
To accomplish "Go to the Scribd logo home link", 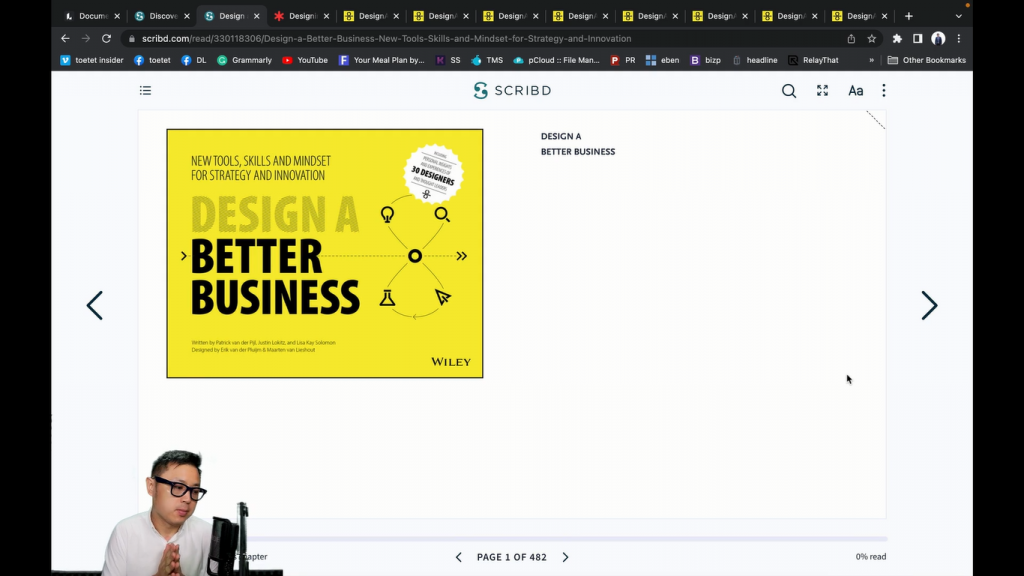I will [513, 90].
